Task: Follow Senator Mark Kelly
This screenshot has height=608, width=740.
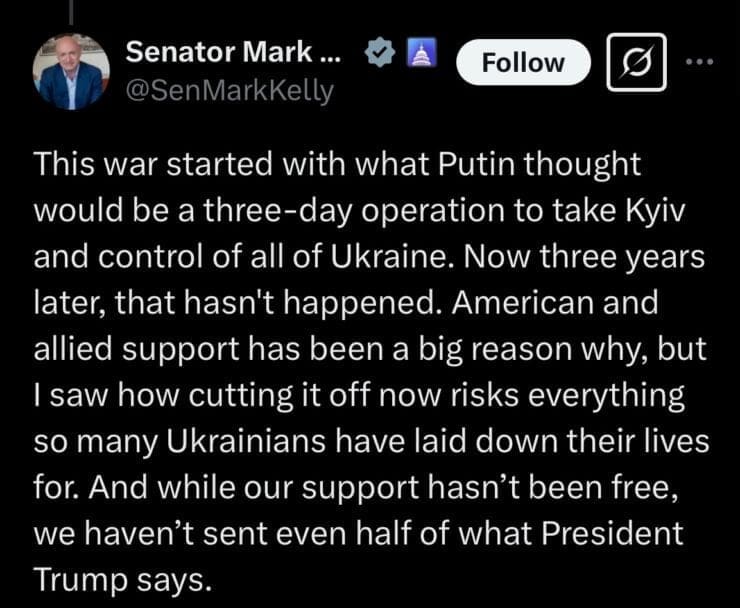Action: point(523,63)
